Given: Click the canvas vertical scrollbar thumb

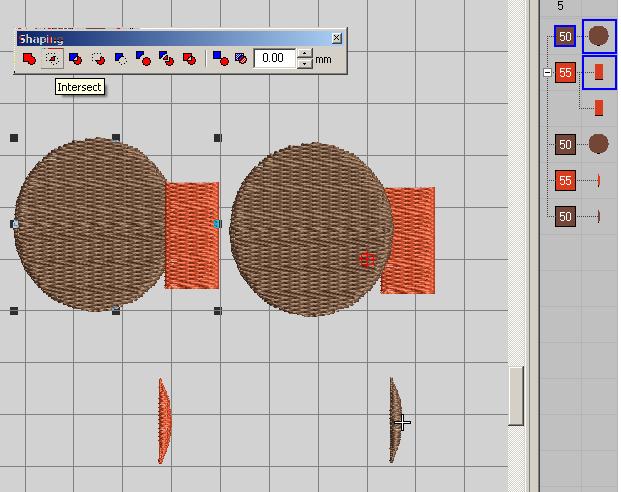Looking at the screenshot, I should (516, 396).
